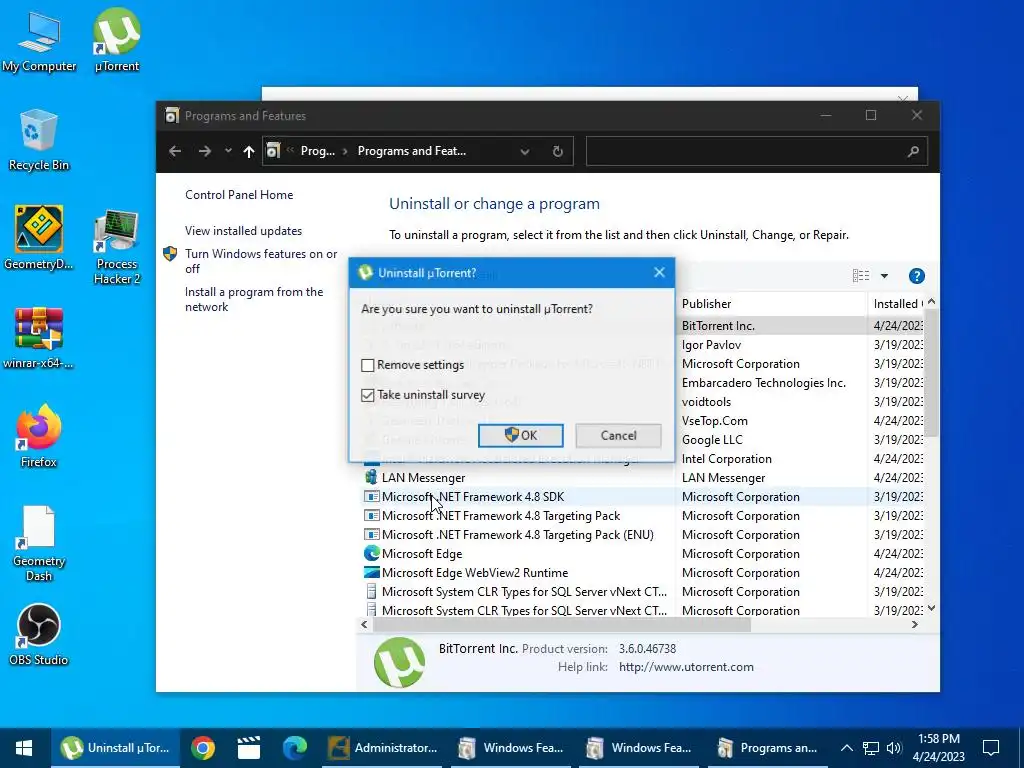This screenshot has height=768, width=1024.
Task: Switch to Uninstall µTor... taskbar item
Action: coord(115,747)
